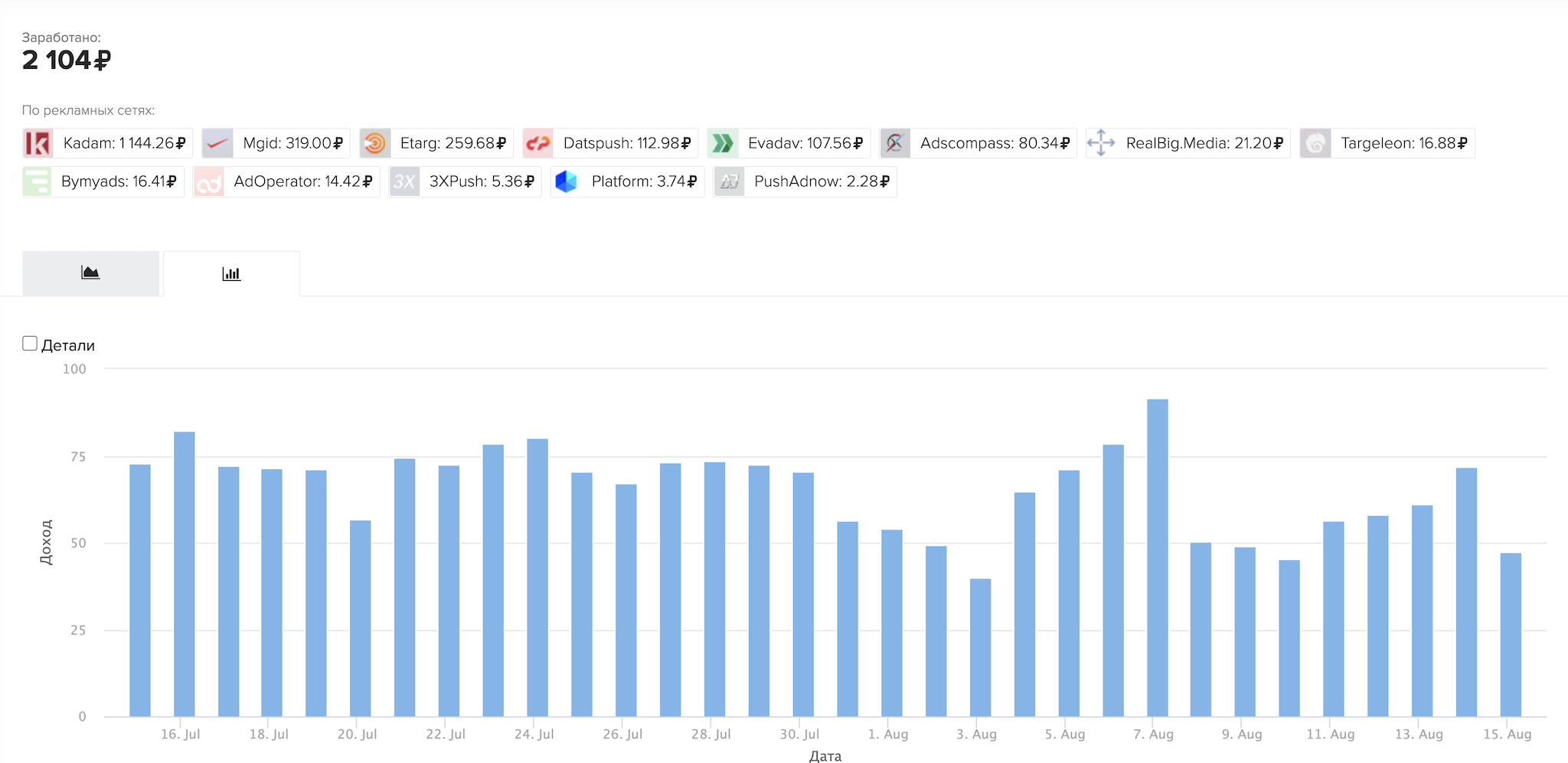
Task: Click the Kadam network logo icon
Action: click(38, 143)
